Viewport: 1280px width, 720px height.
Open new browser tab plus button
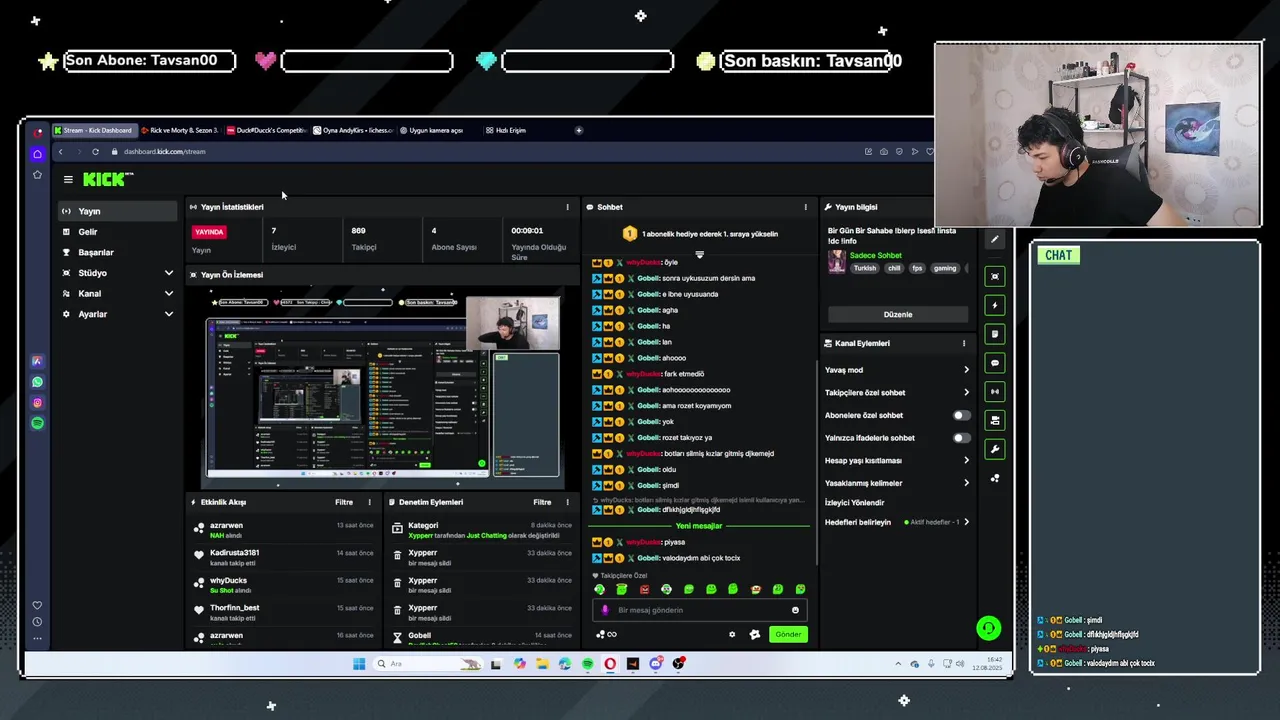[x=578, y=130]
